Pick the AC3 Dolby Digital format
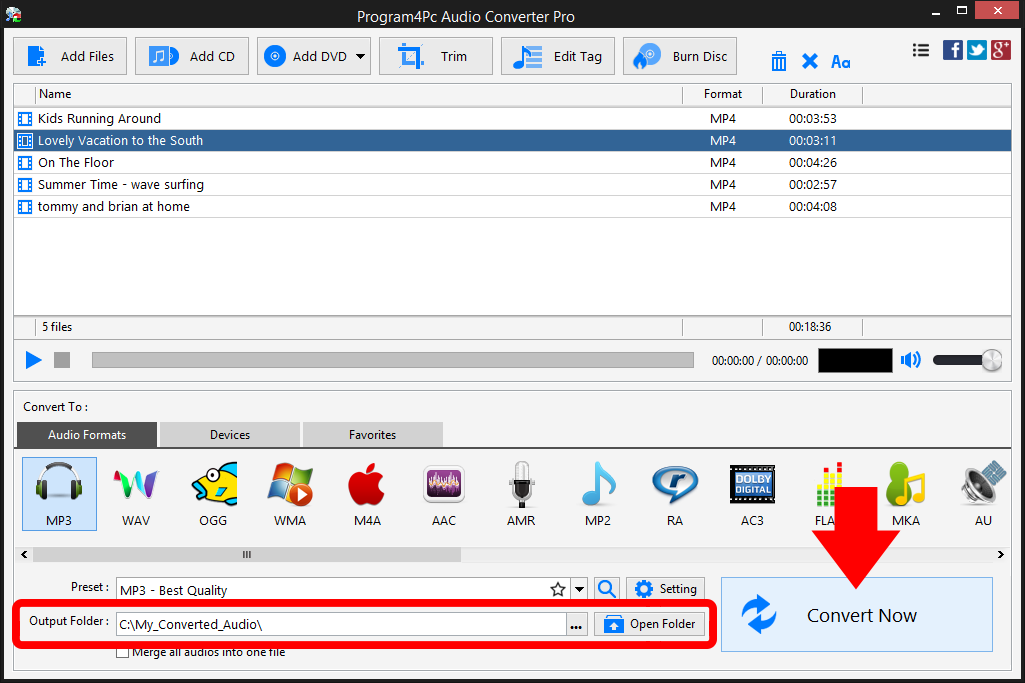The width and height of the screenshot is (1025, 683). 752,493
